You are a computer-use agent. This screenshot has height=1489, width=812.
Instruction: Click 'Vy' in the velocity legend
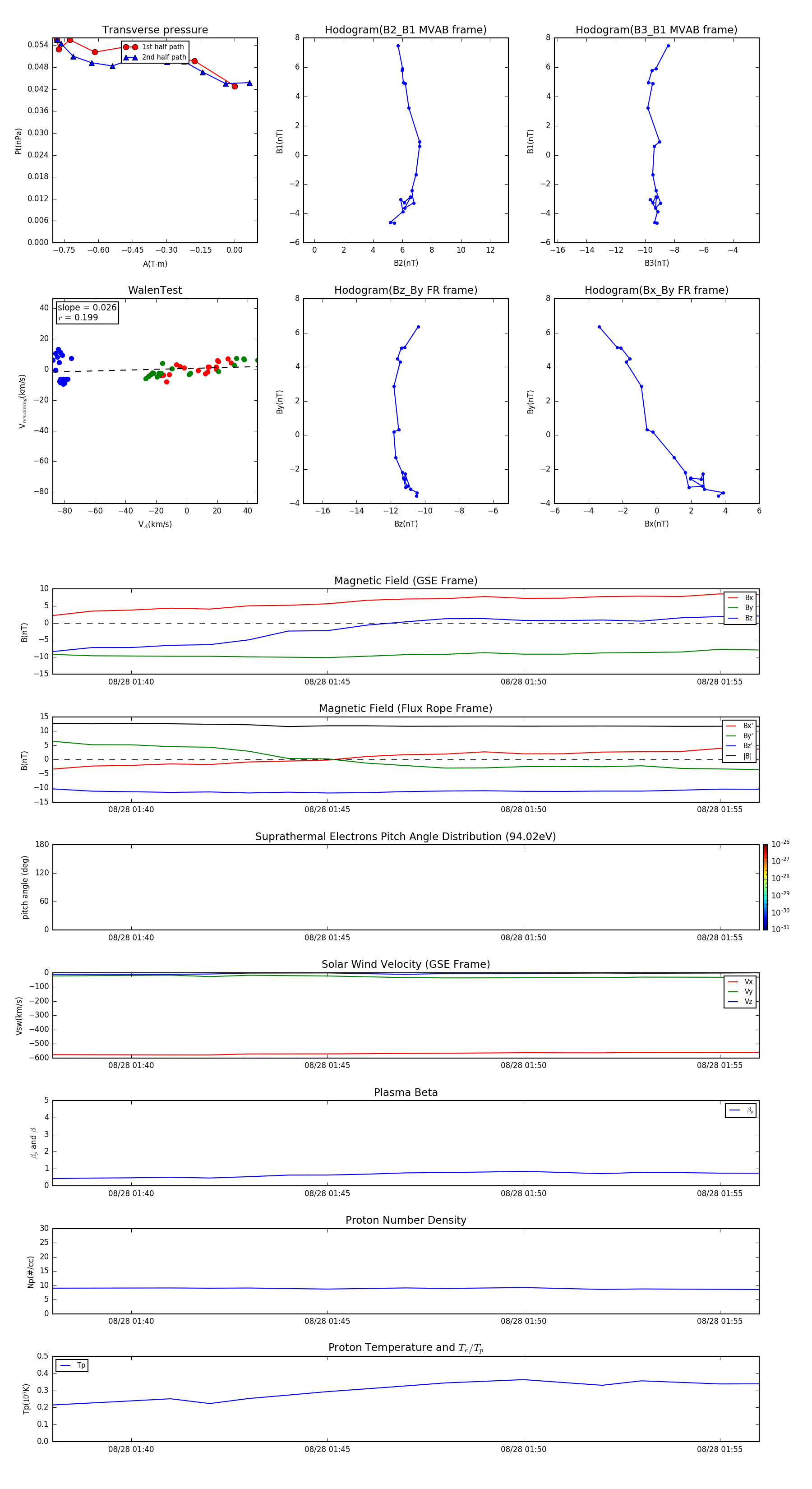point(748,991)
